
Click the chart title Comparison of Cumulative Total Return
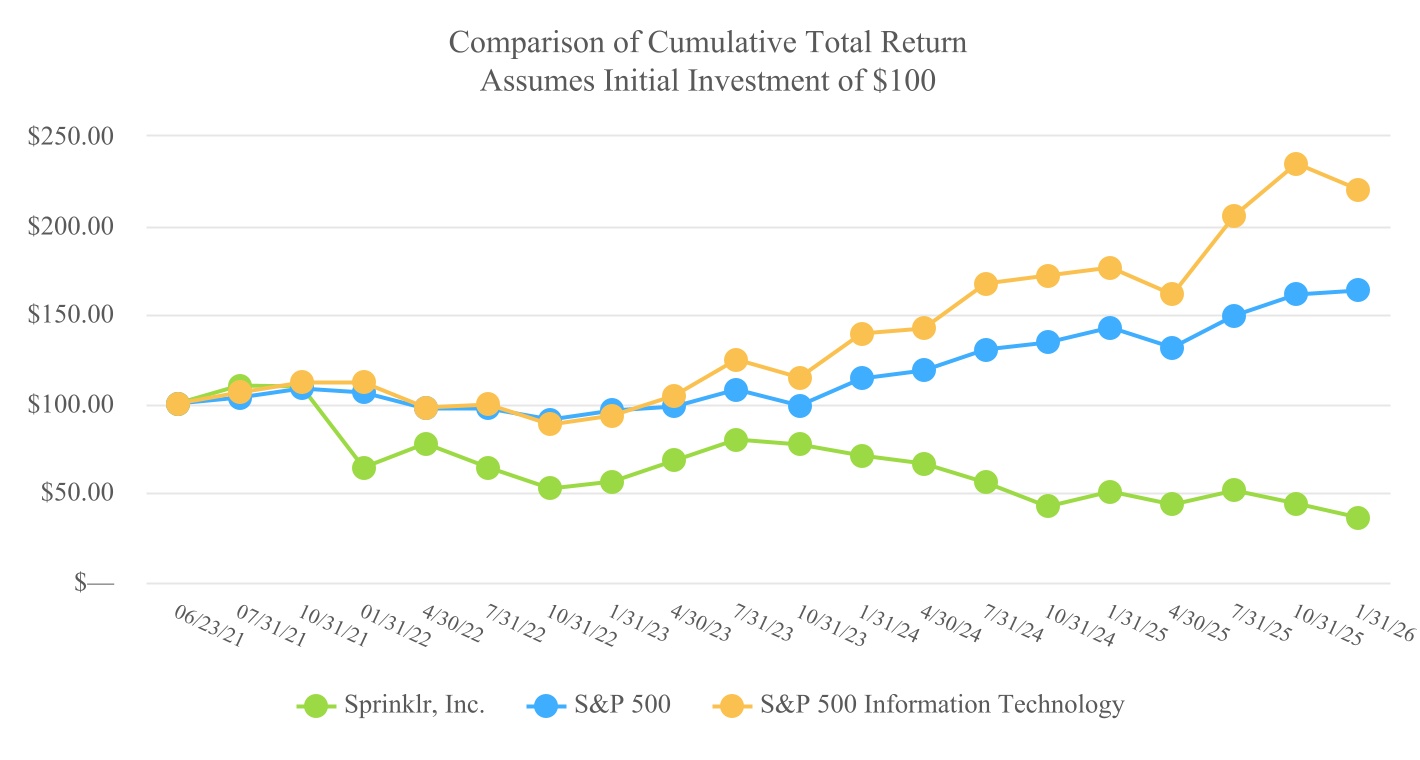pyautogui.click(x=708, y=43)
